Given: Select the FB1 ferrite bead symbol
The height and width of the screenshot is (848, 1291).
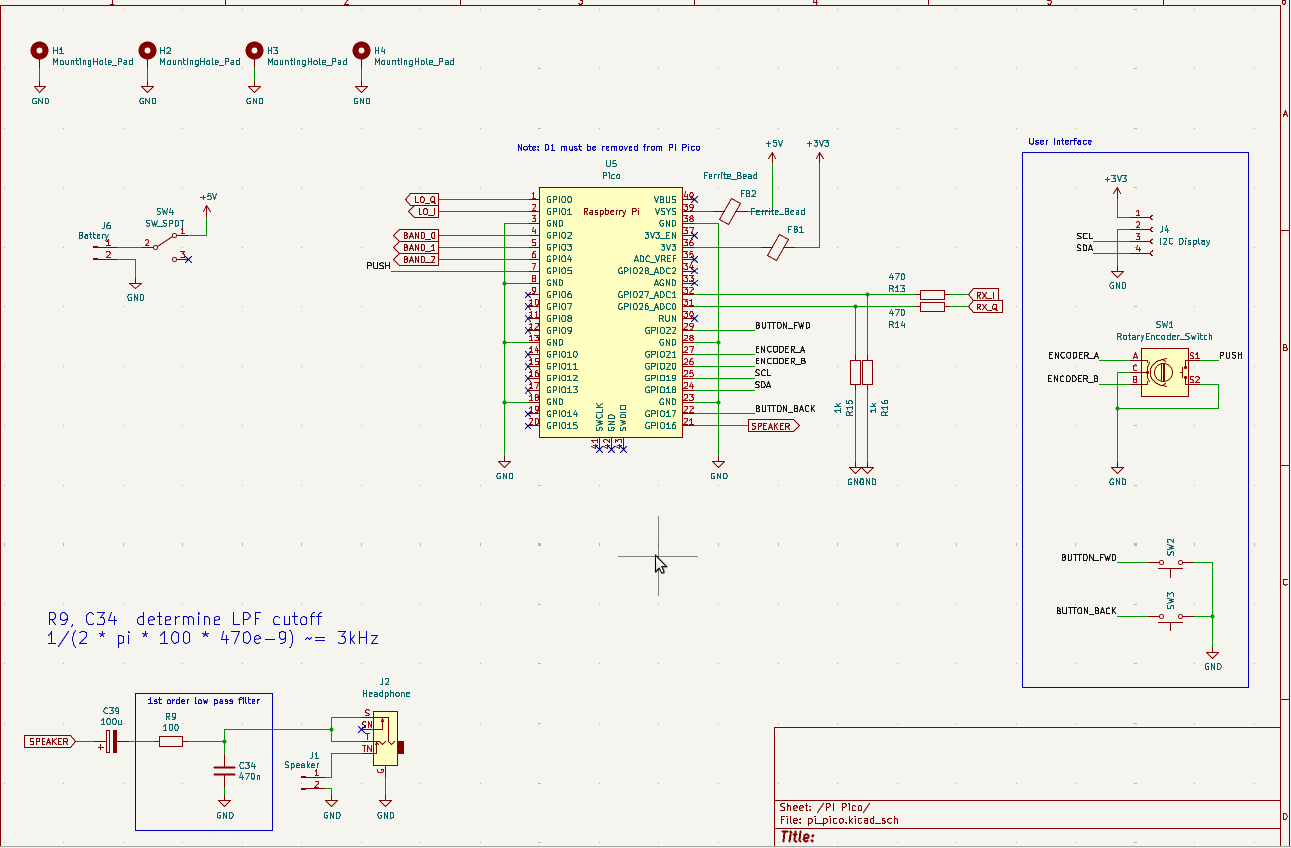Looking at the screenshot, I should tap(778, 248).
